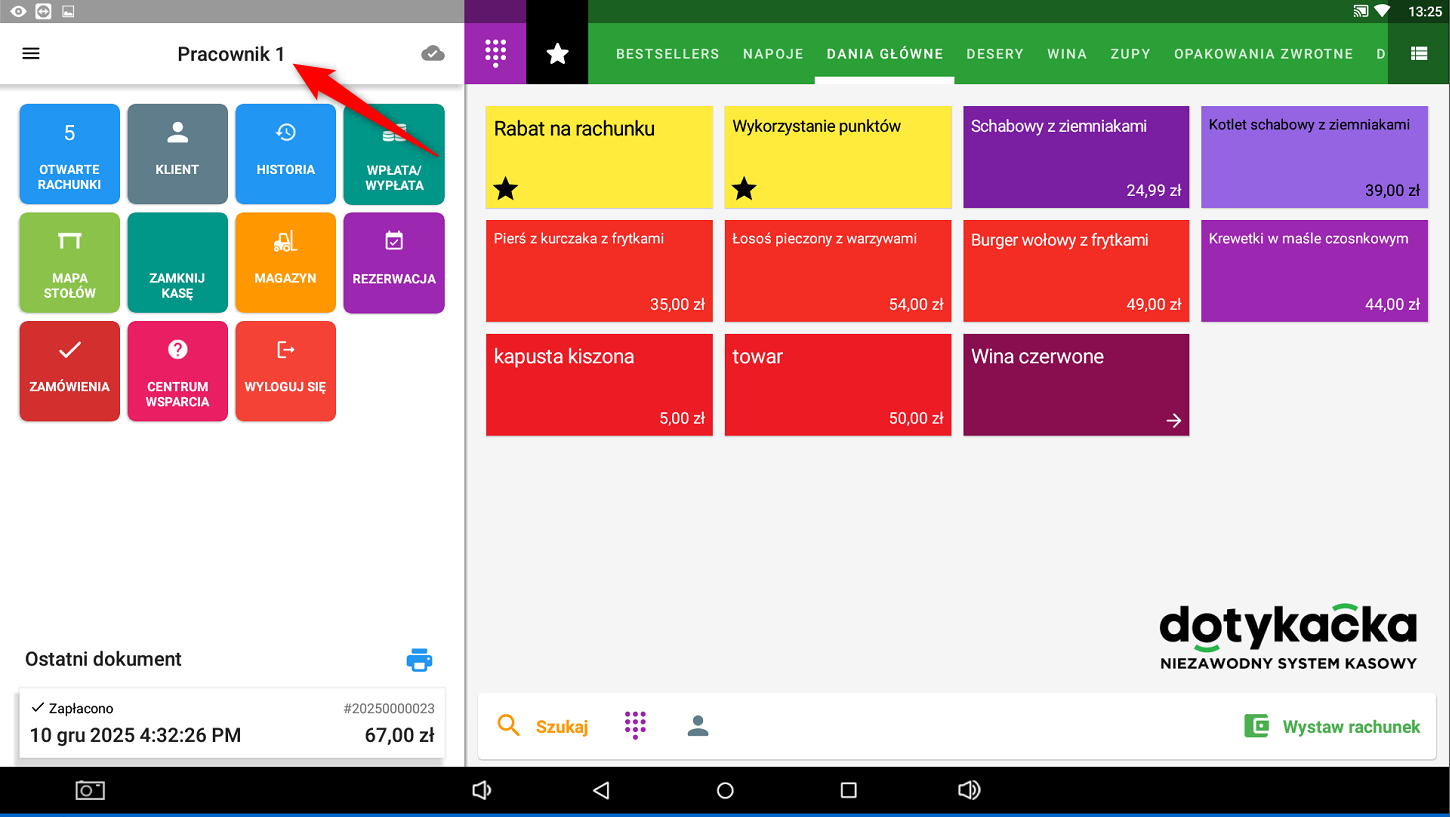1450x817 pixels.
Task: Tap the cloud sync status icon
Action: coord(433,54)
